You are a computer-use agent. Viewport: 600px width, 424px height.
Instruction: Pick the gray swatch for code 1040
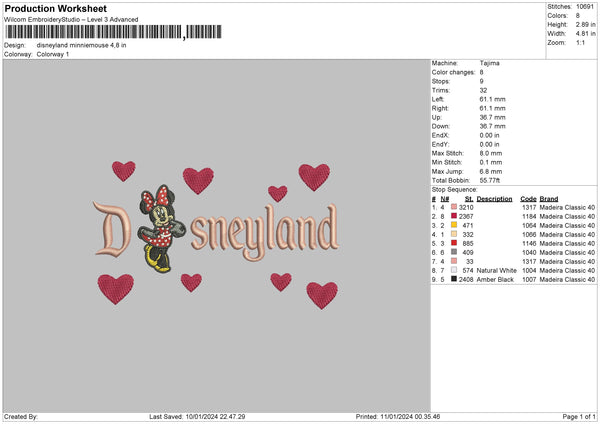point(454,252)
